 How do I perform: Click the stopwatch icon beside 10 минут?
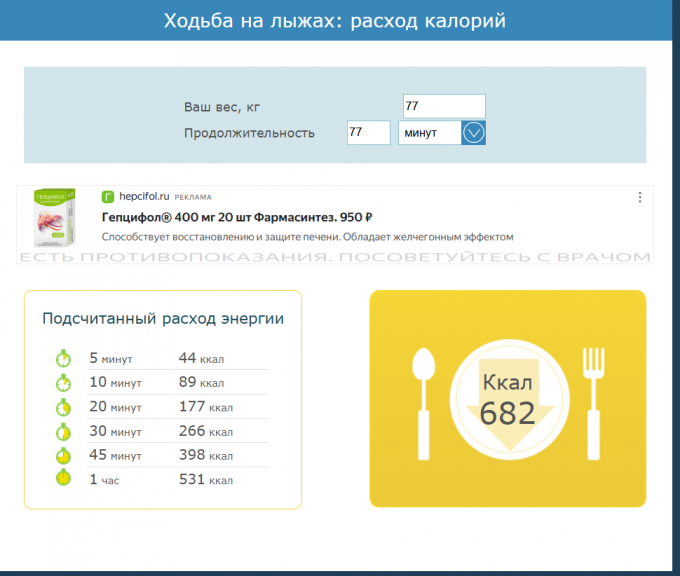point(63,382)
